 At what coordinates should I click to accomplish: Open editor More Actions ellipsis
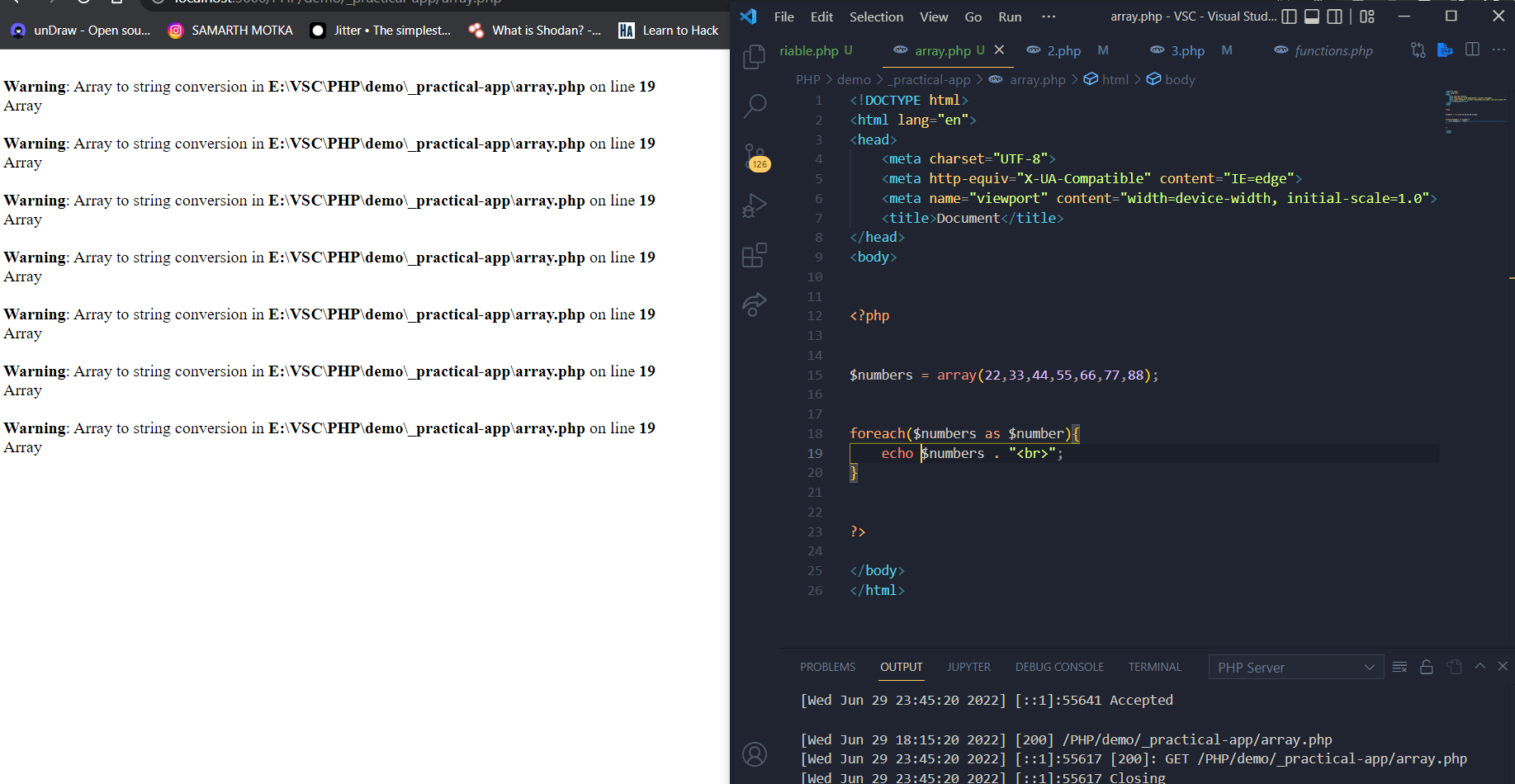[x=1499, y=50]
